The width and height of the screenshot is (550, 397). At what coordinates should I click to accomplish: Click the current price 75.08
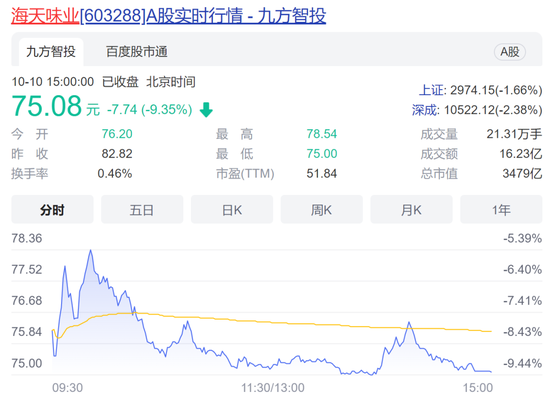tap(47, 106)
